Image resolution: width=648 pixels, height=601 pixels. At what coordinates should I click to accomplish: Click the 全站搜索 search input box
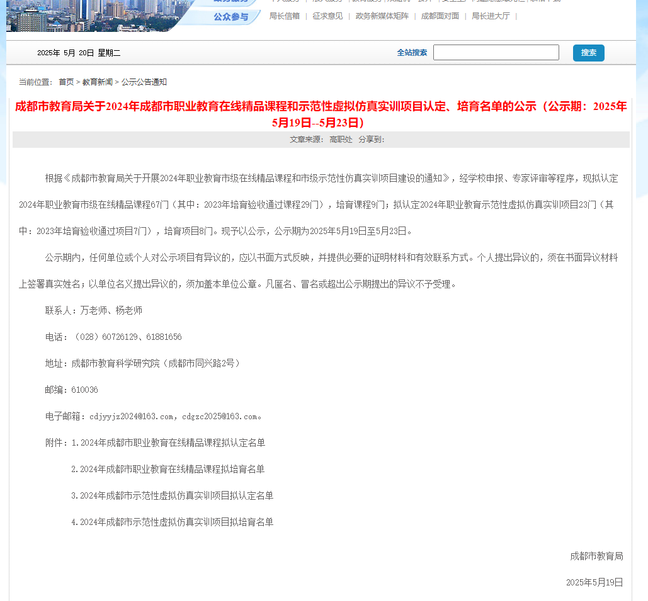(496, 52)
